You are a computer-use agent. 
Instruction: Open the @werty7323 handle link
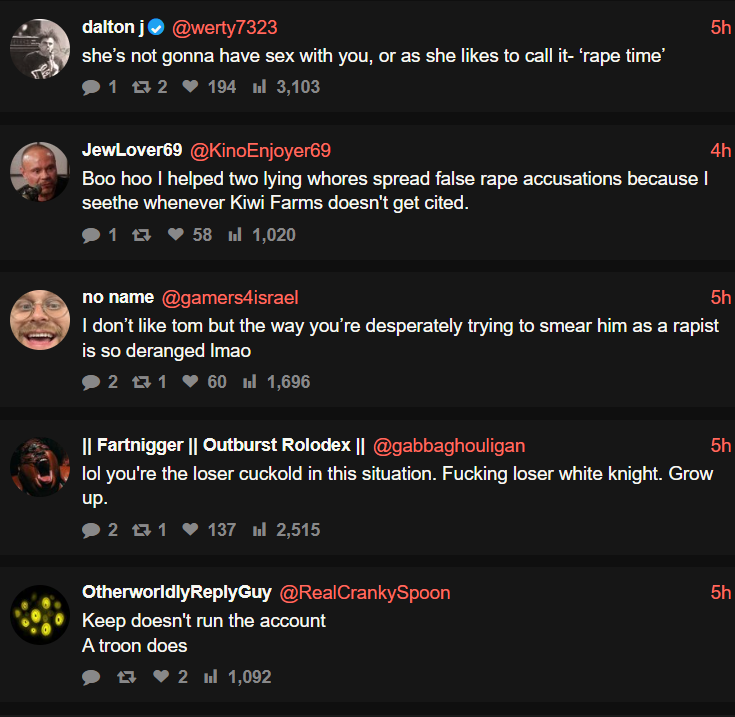[225, 28]
